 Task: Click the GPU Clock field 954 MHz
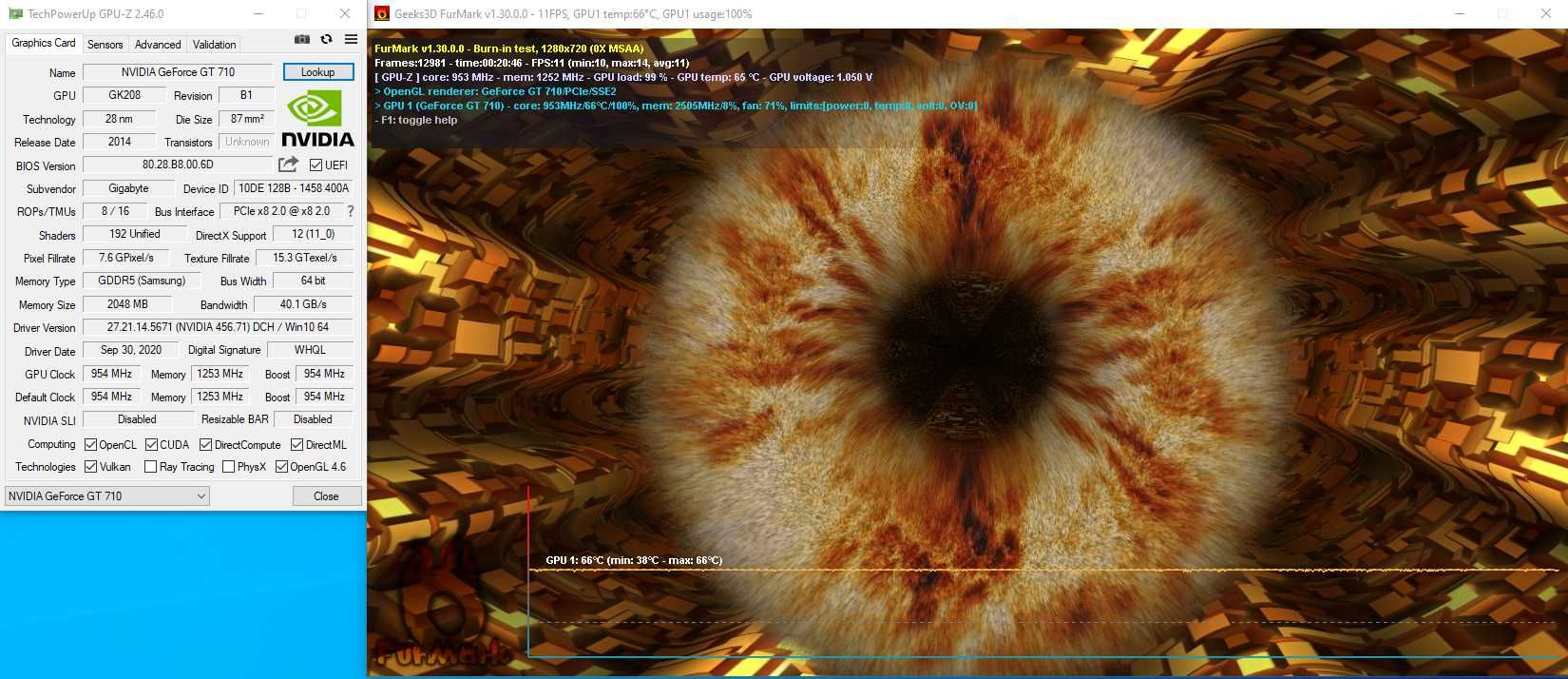coord(111,374)
